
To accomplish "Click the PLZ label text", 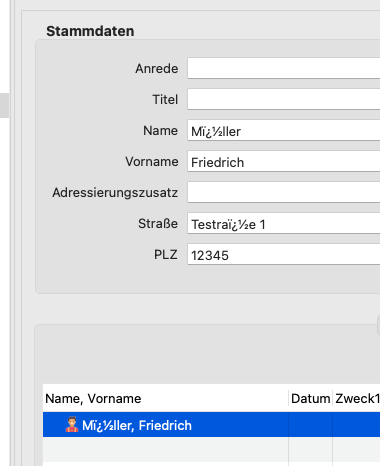I will pyautogui.click(x=166, y=255).
